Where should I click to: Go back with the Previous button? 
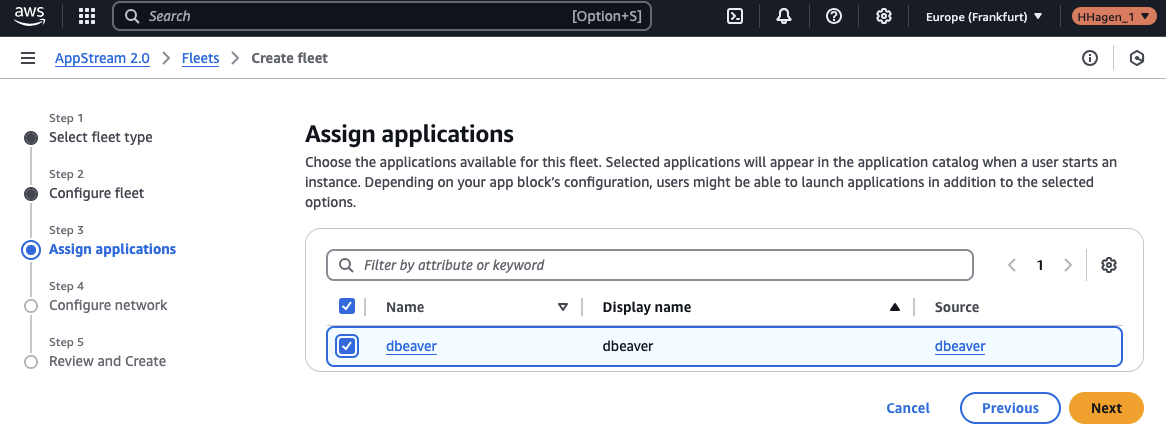point(1010,408)
